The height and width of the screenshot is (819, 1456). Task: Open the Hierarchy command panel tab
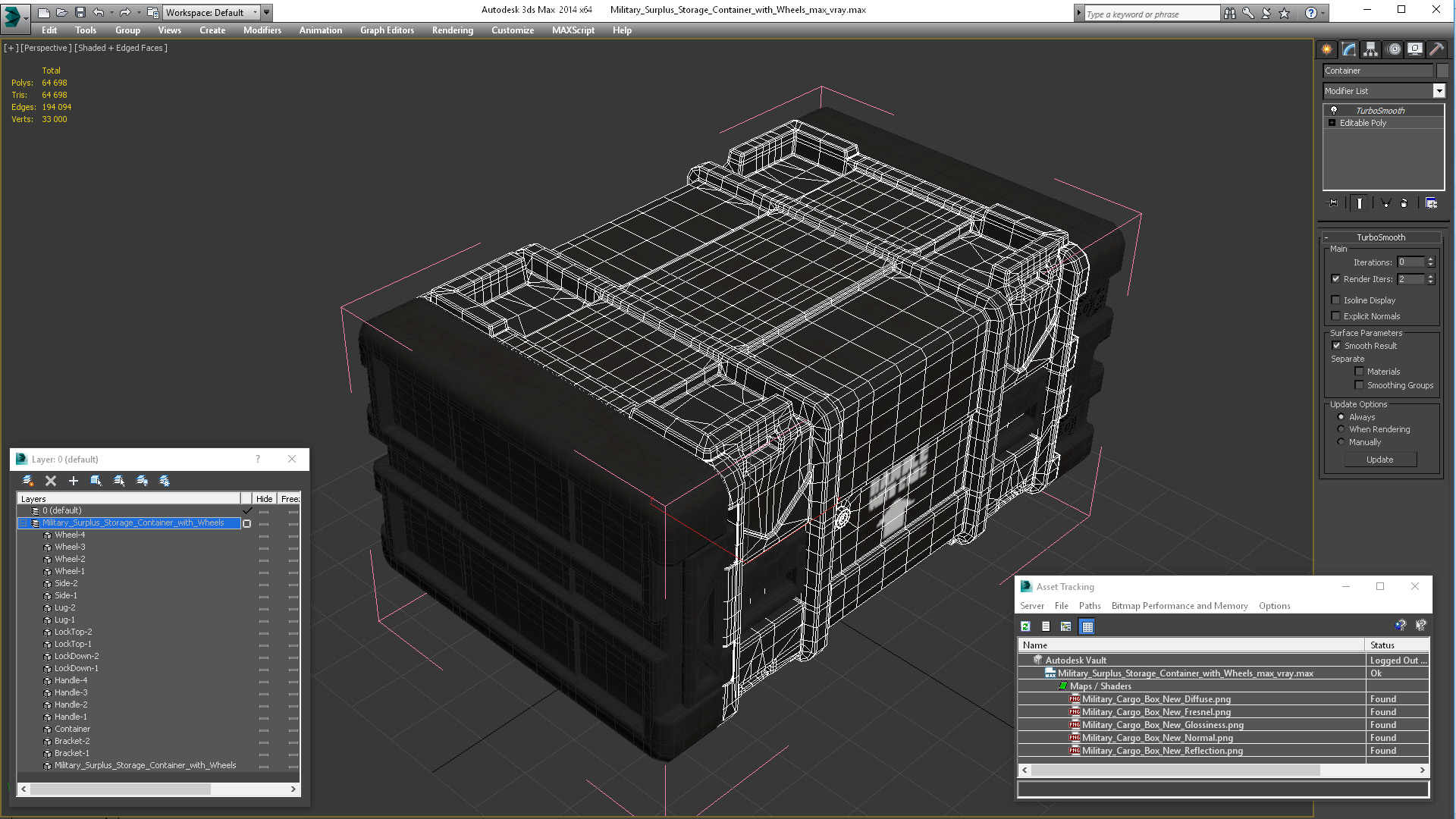(1370, 49)
